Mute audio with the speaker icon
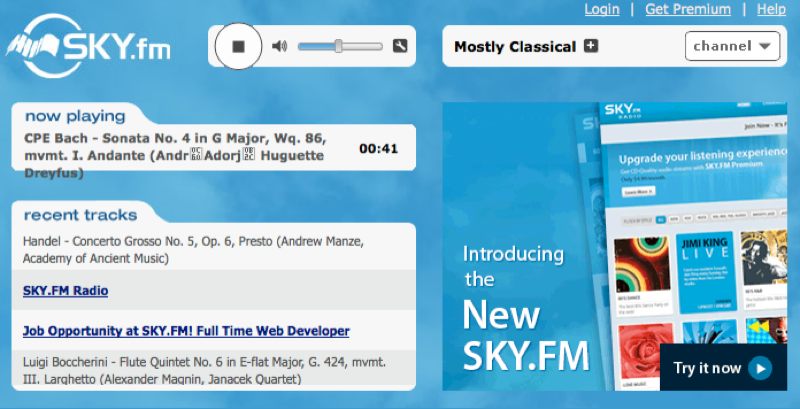 pyautogui.click(x=279, y=46)
